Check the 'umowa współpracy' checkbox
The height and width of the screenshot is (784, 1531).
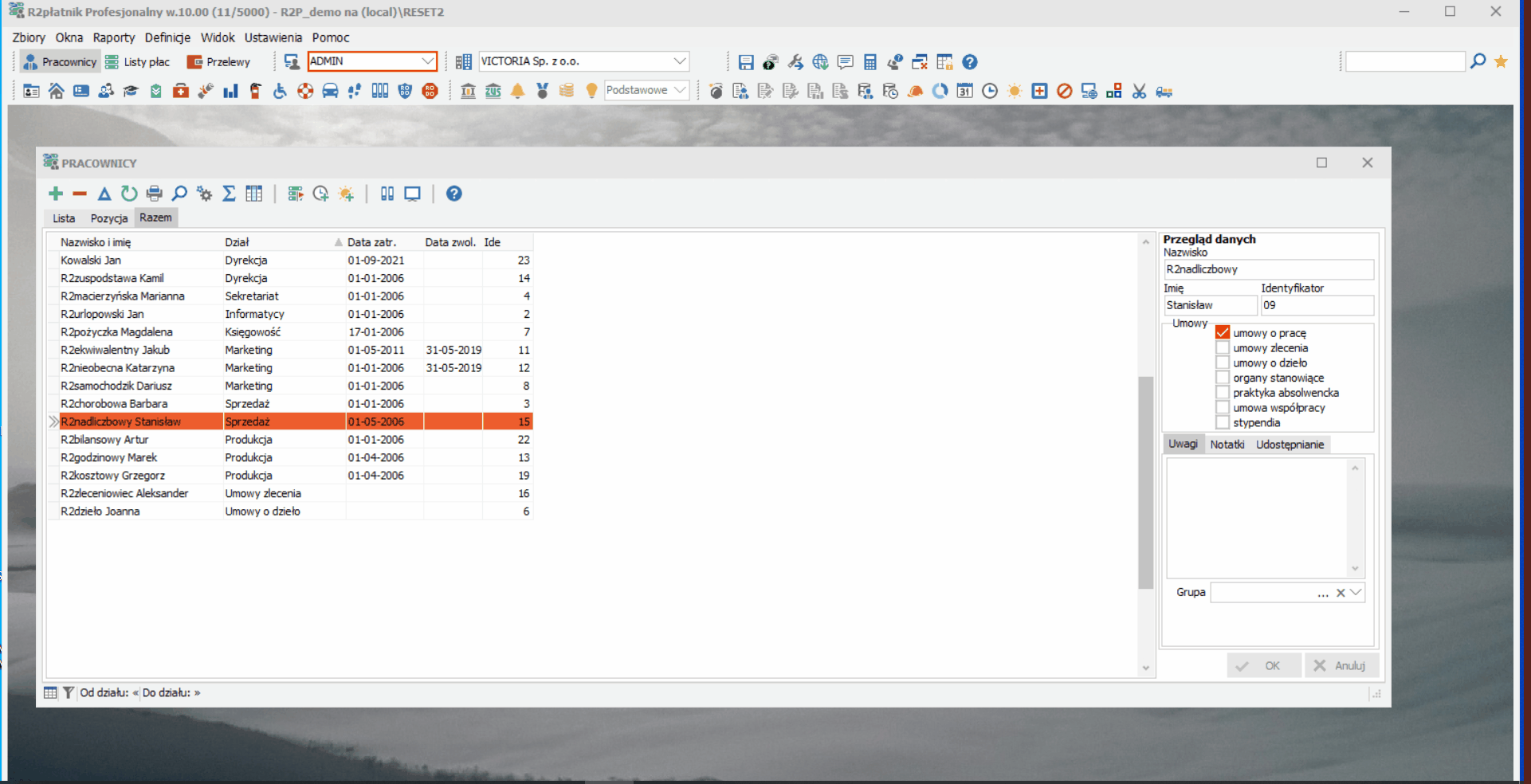[x=1223, y=407]
